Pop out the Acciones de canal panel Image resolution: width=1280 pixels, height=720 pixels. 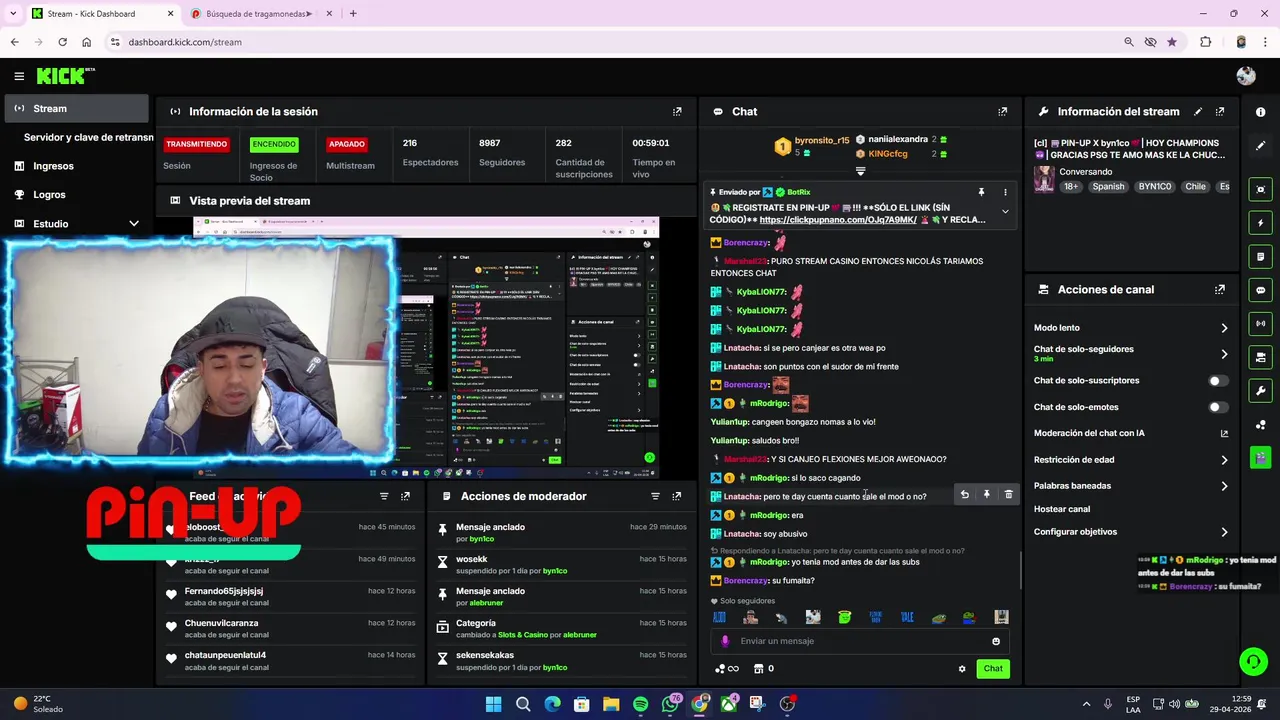[x=1220, y=290]
